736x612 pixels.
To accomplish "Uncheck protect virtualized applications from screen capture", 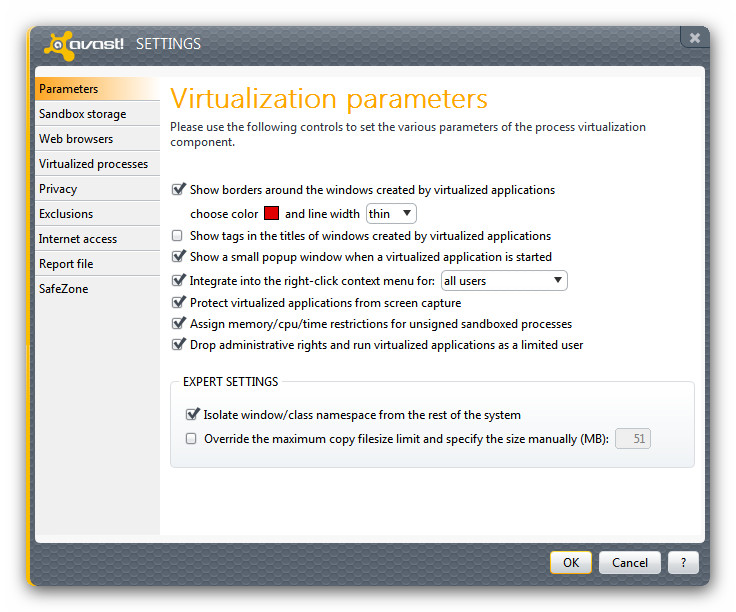I will (179, 302).
